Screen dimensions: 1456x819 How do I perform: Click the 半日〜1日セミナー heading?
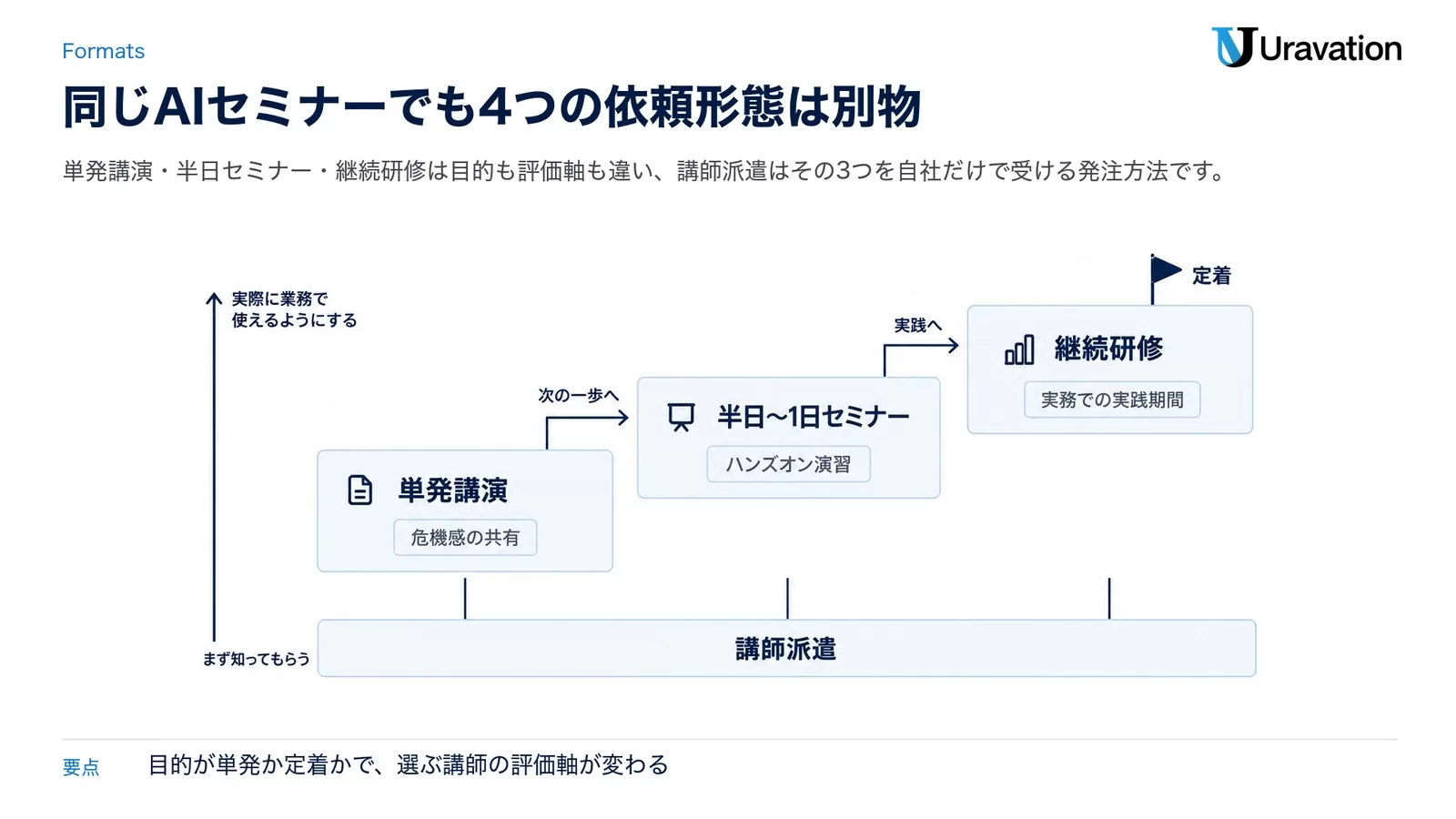coord(814,417)
